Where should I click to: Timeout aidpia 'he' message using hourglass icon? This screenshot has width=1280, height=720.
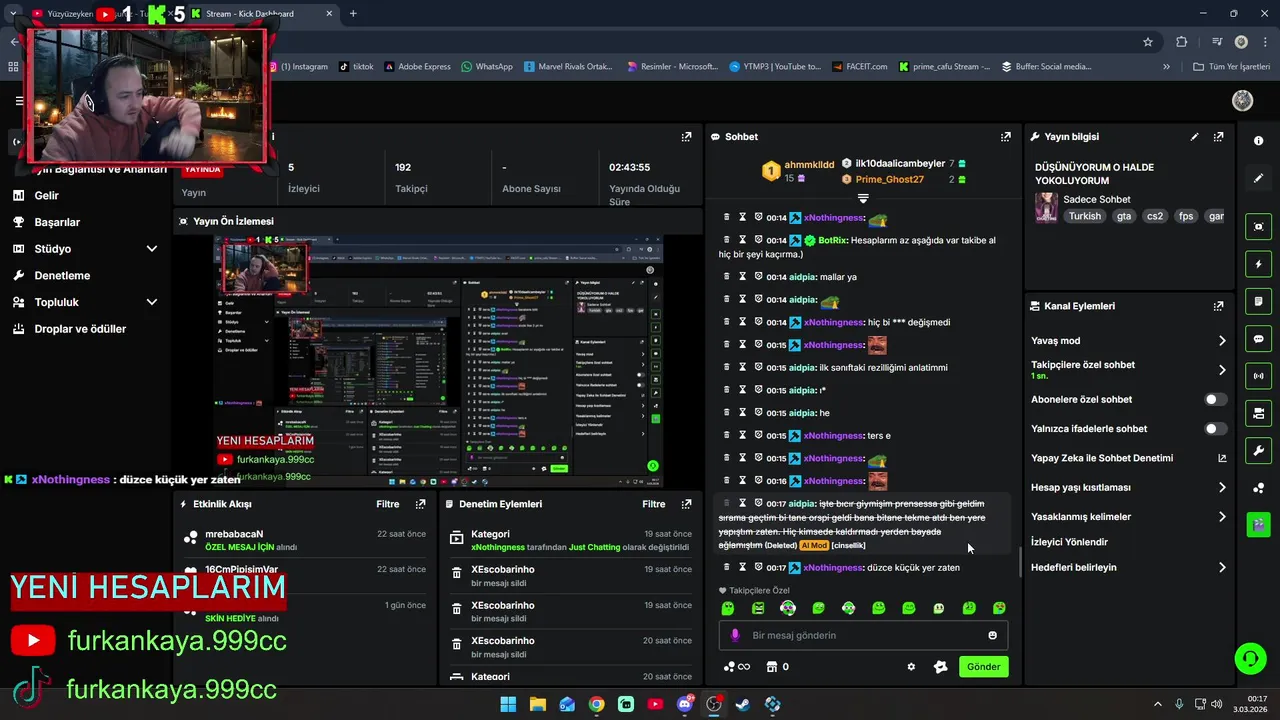pyautogui.click(x=743, y=413)
